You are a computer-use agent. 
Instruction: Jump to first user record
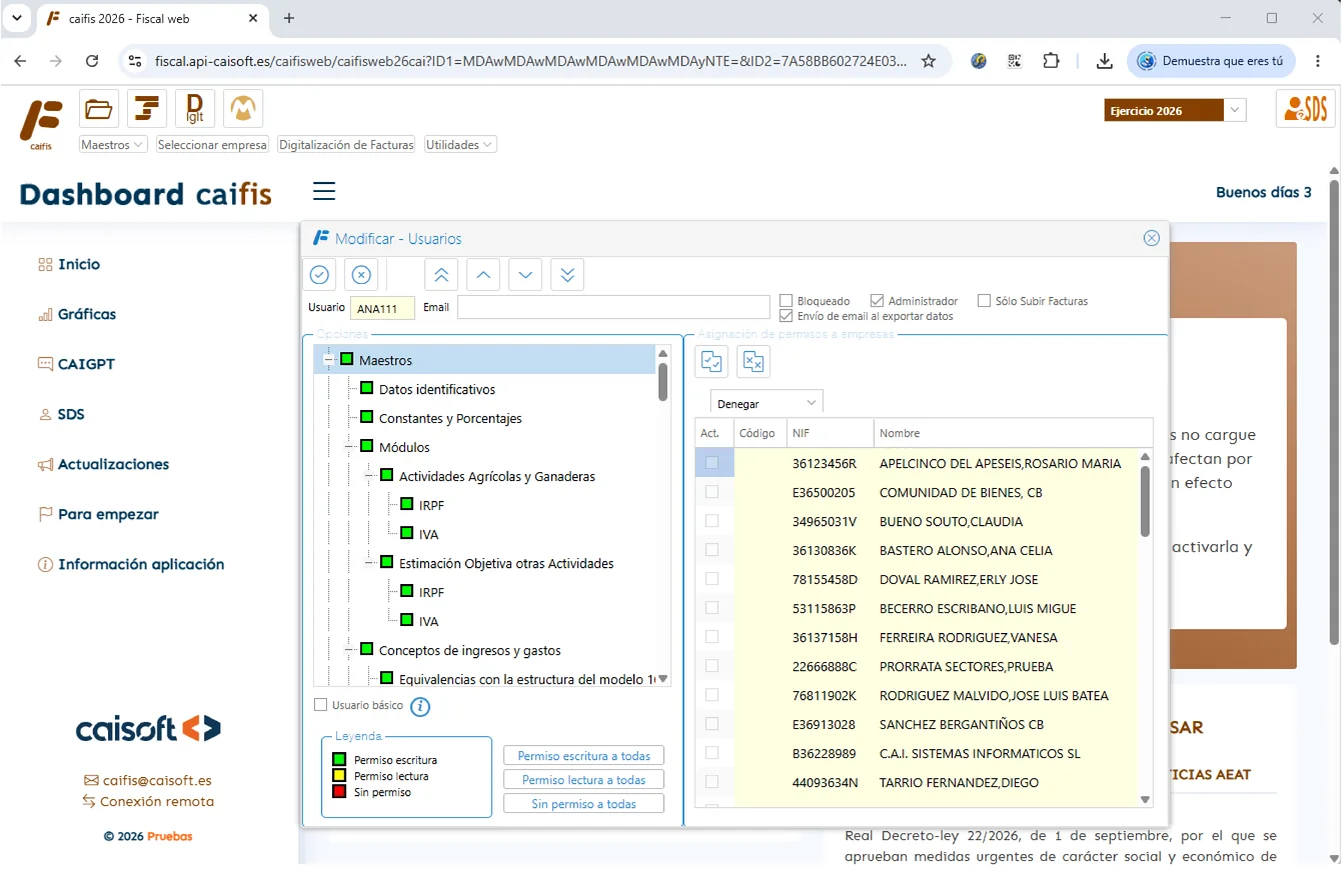441,274
